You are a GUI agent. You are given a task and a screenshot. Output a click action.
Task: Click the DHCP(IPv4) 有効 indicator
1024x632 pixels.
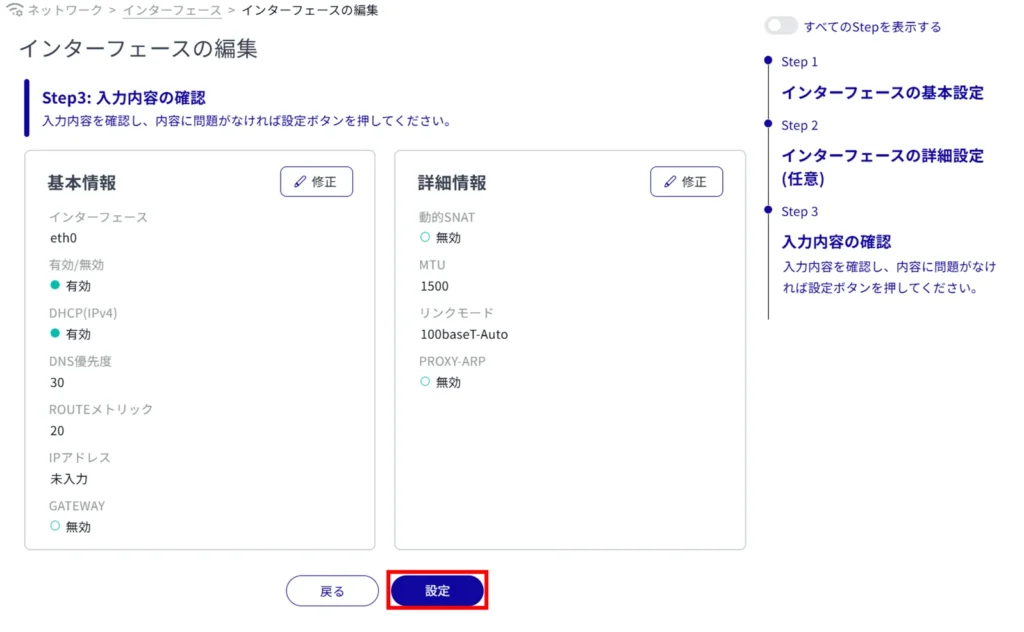(x=55, y=333)
